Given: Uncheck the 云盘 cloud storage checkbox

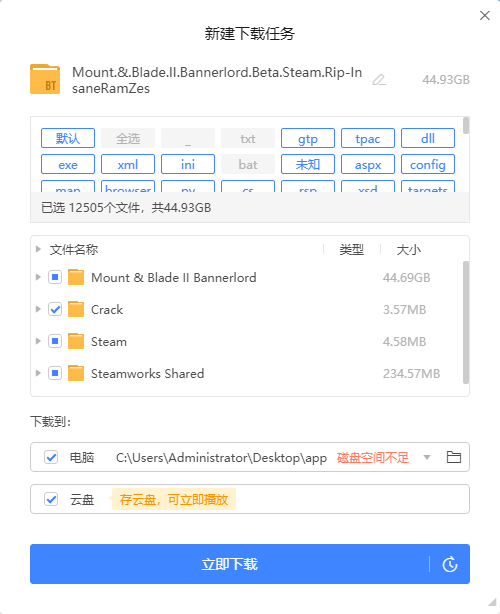Looking at the screenshot, I should pos(51,499).
